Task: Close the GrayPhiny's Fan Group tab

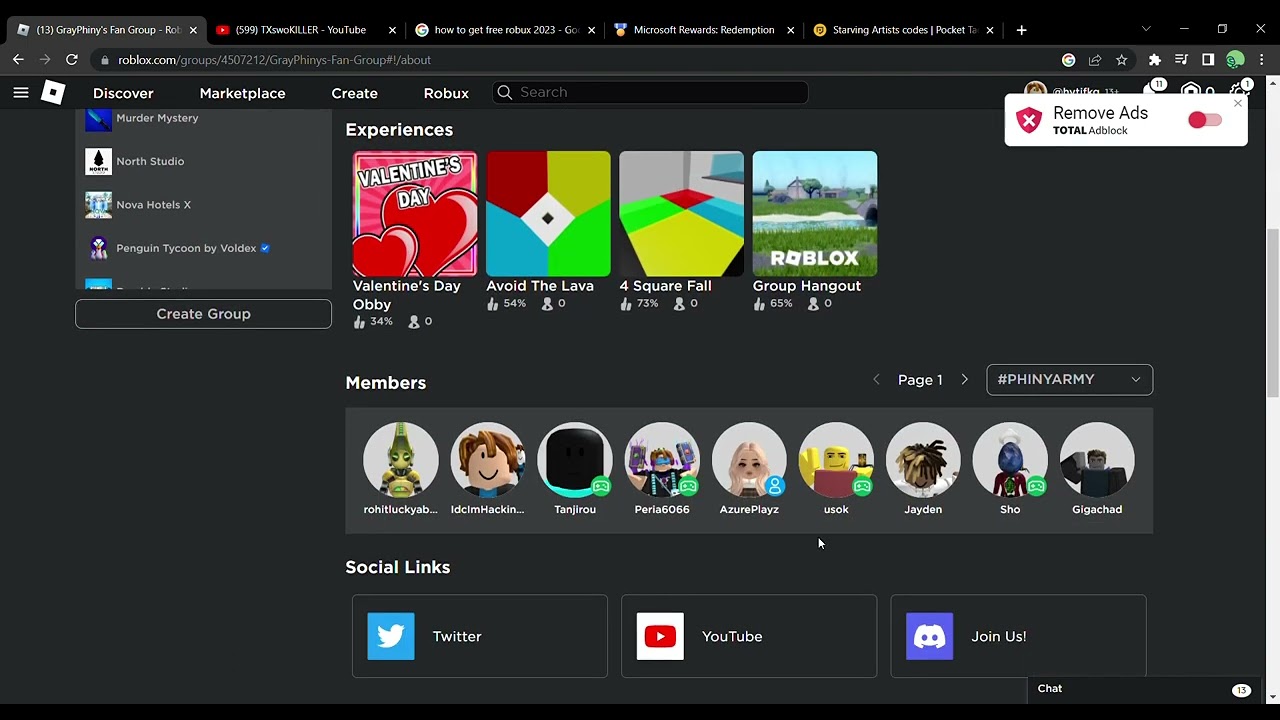Action: pyautogui.click(x=193, y=30)
